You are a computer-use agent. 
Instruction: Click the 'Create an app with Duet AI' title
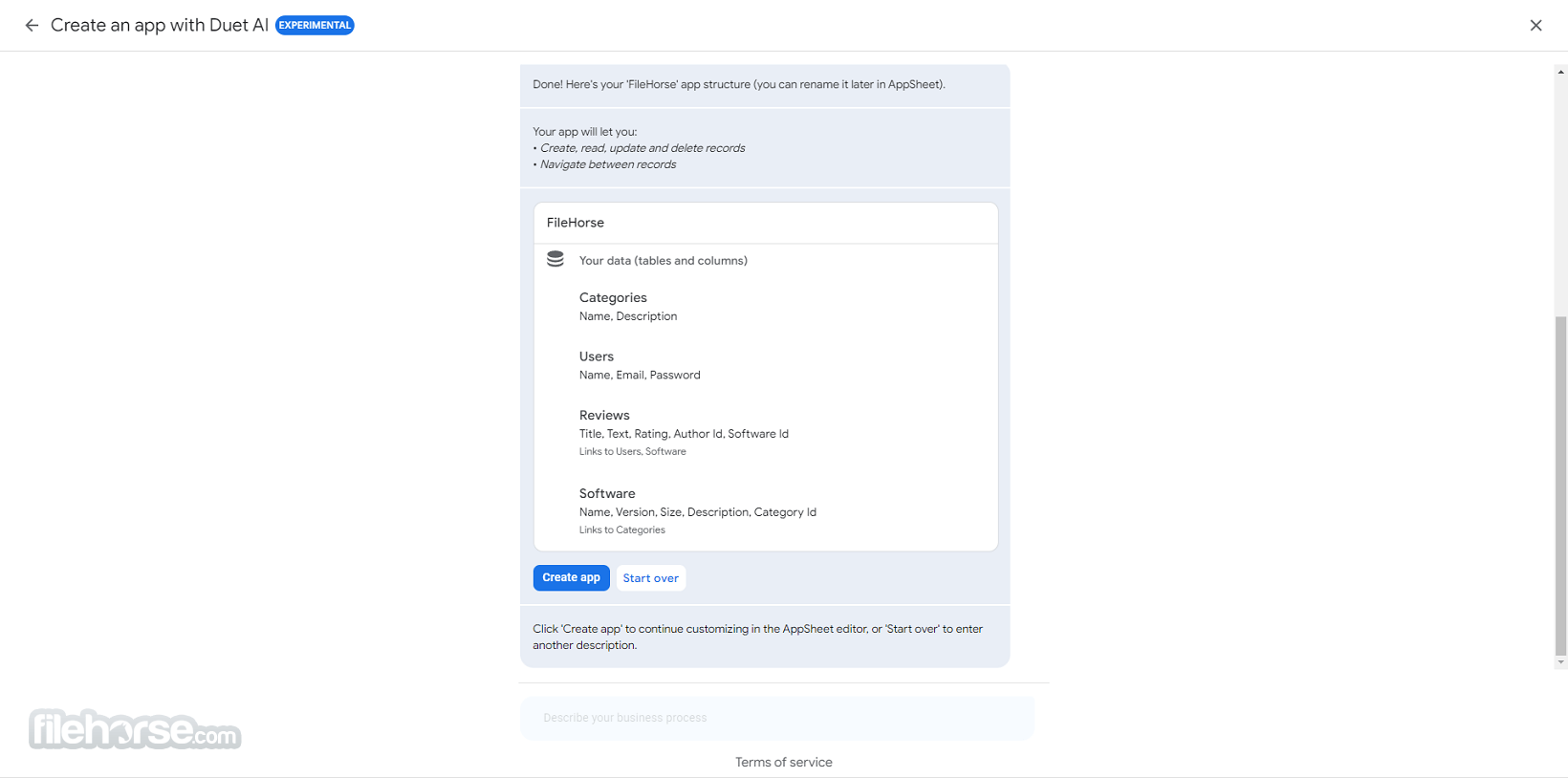160,26
